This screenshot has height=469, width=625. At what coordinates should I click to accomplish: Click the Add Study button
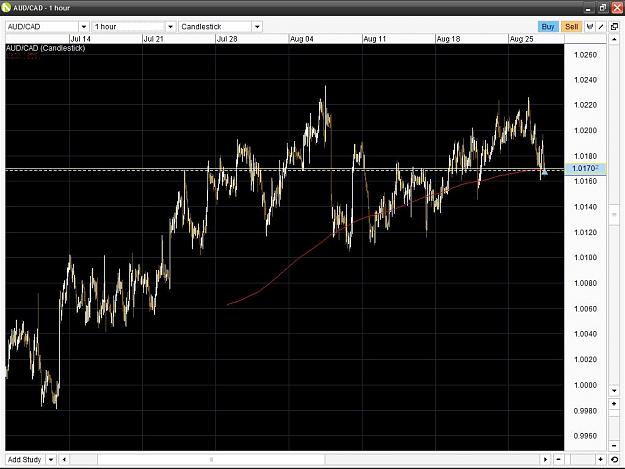pyautogui.click(x=25, y=459)
